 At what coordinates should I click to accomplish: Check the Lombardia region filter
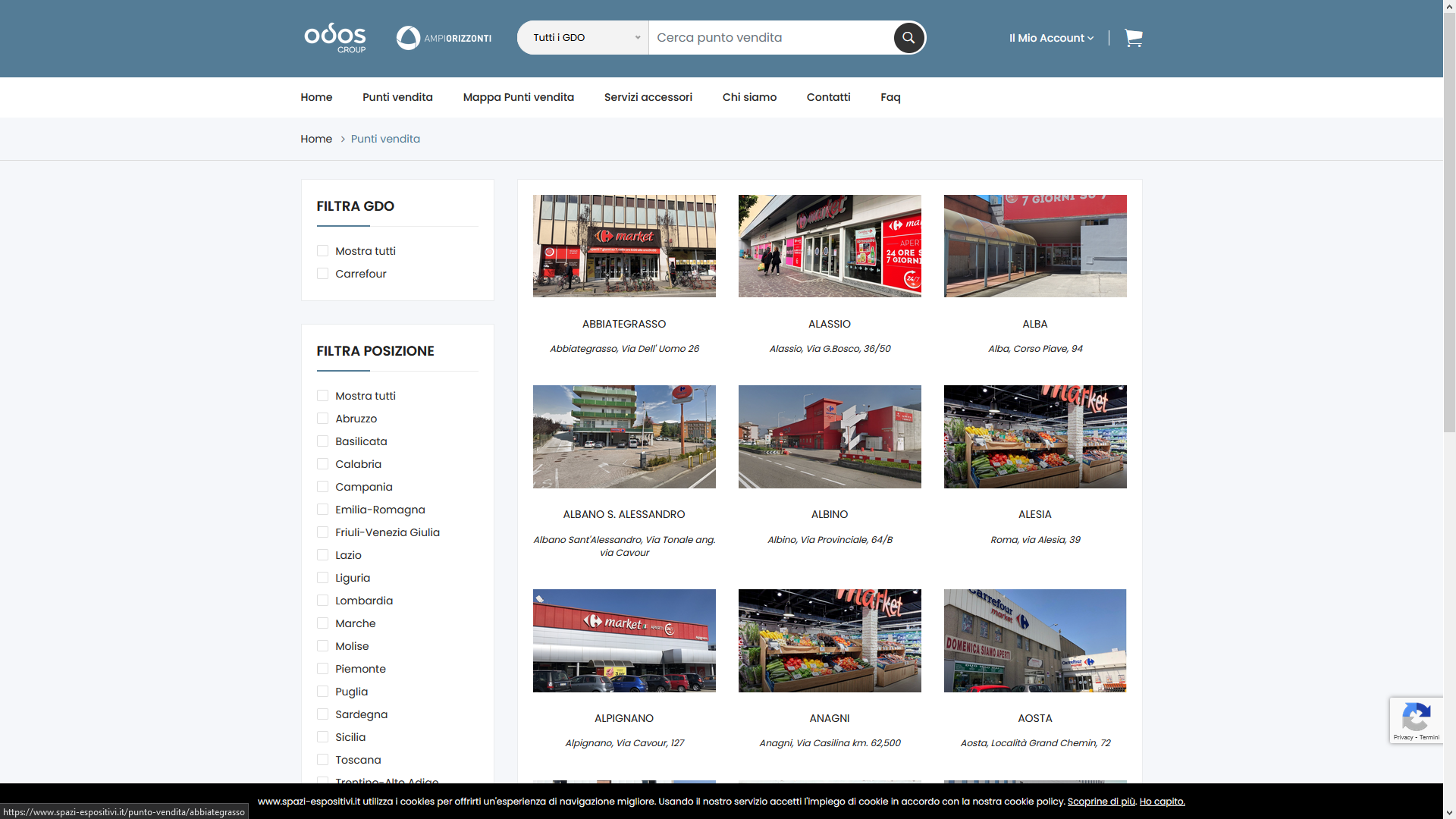point(322,601)
